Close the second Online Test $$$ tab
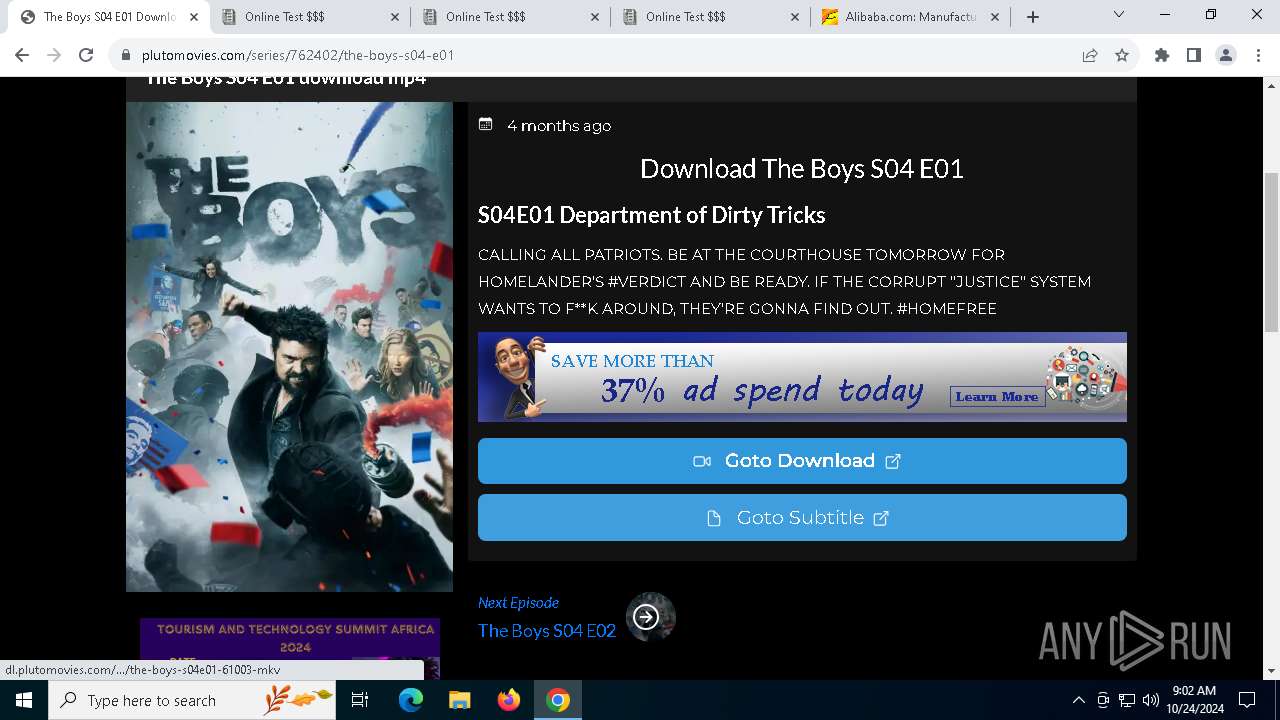The image size is (1280, 720). [594, 17]
